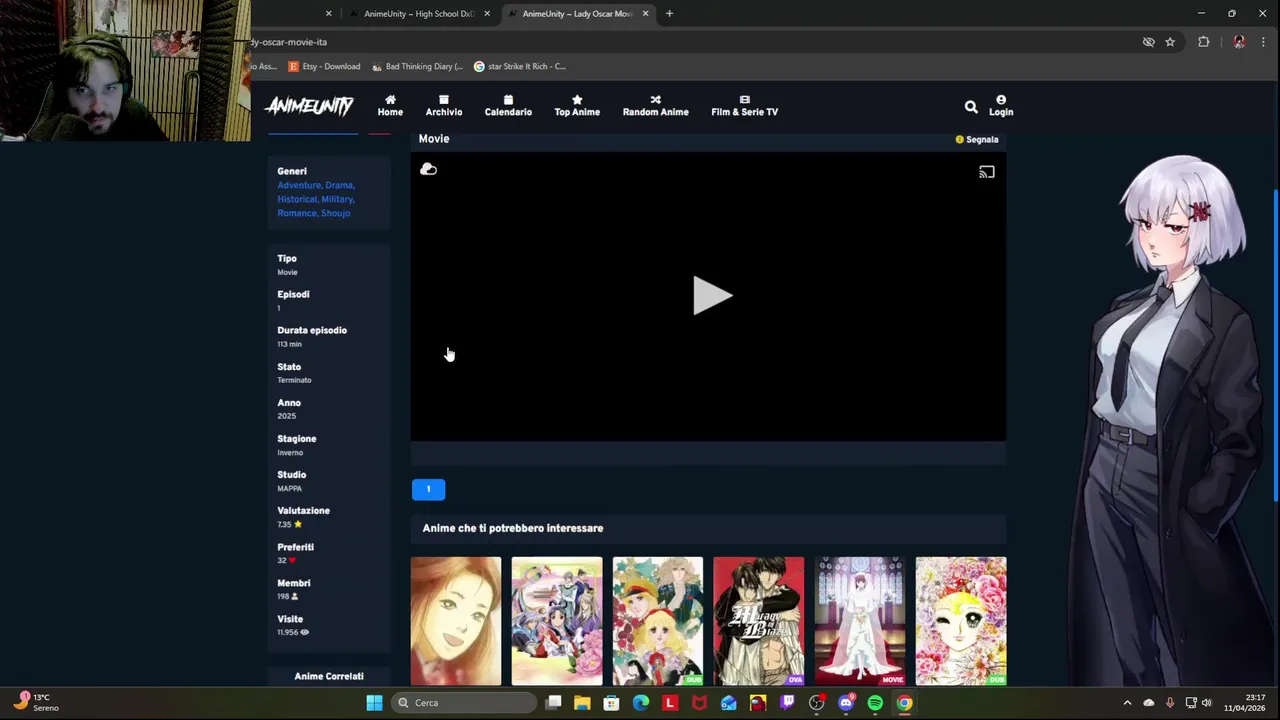Image resolution: width=1280 pixels, height=720 pixels.
Task: Click the crossed-eye tracking protection icon
Action: [1148, 42]
